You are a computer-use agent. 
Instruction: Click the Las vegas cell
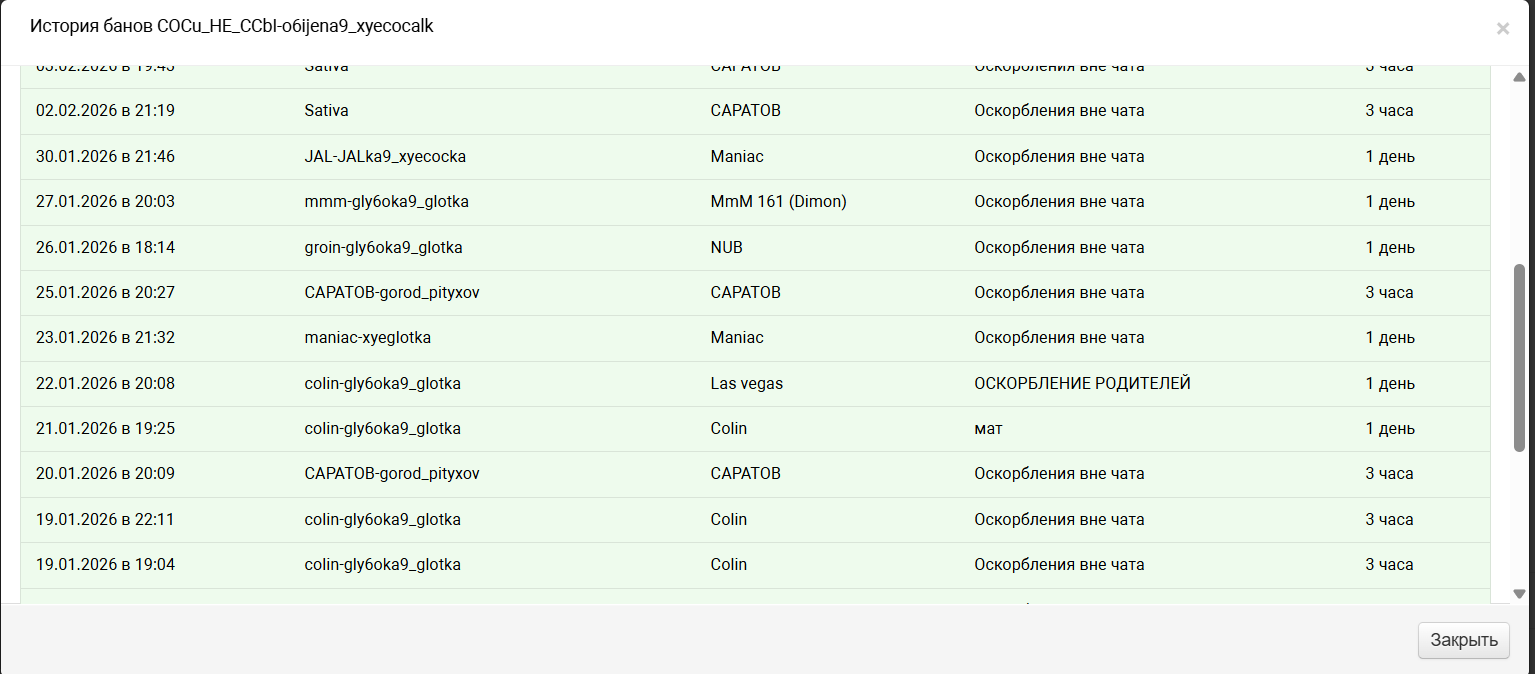point(746,384)
